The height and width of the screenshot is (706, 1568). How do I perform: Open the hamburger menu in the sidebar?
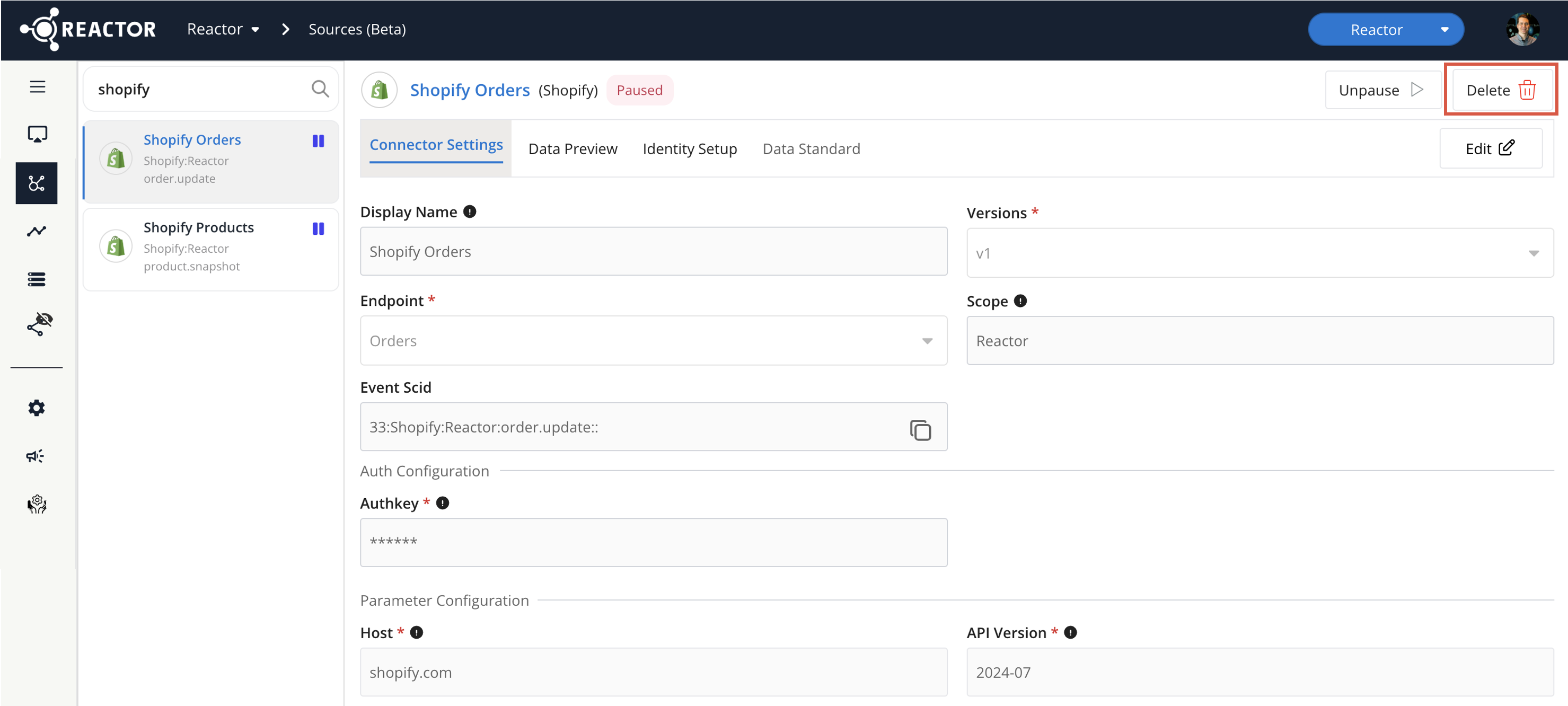pos(37,87)
